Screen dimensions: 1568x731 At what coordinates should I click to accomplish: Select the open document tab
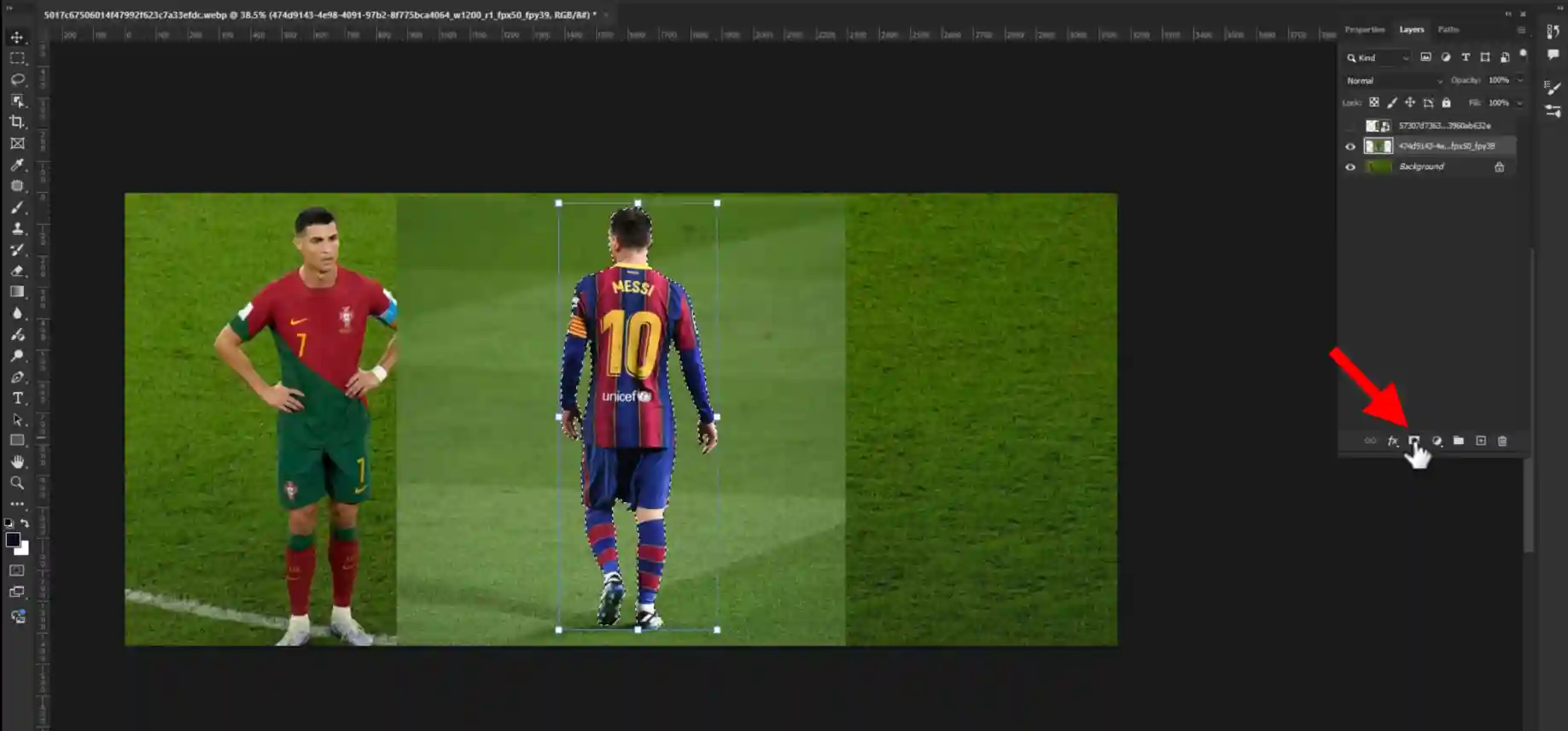(x=320, y=15)
